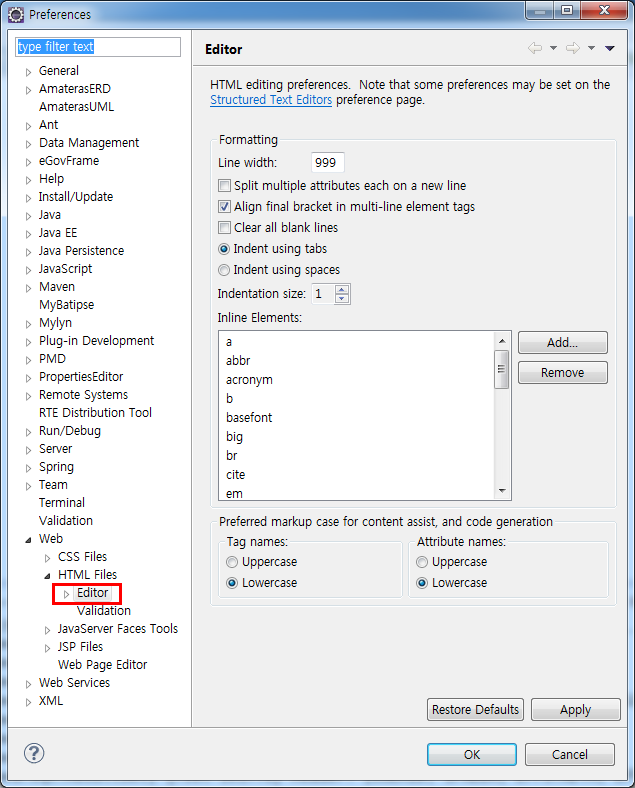Choose Lowercase for attribute names
This screenshot has height=788, width=635.
click(x=422, y=583)
